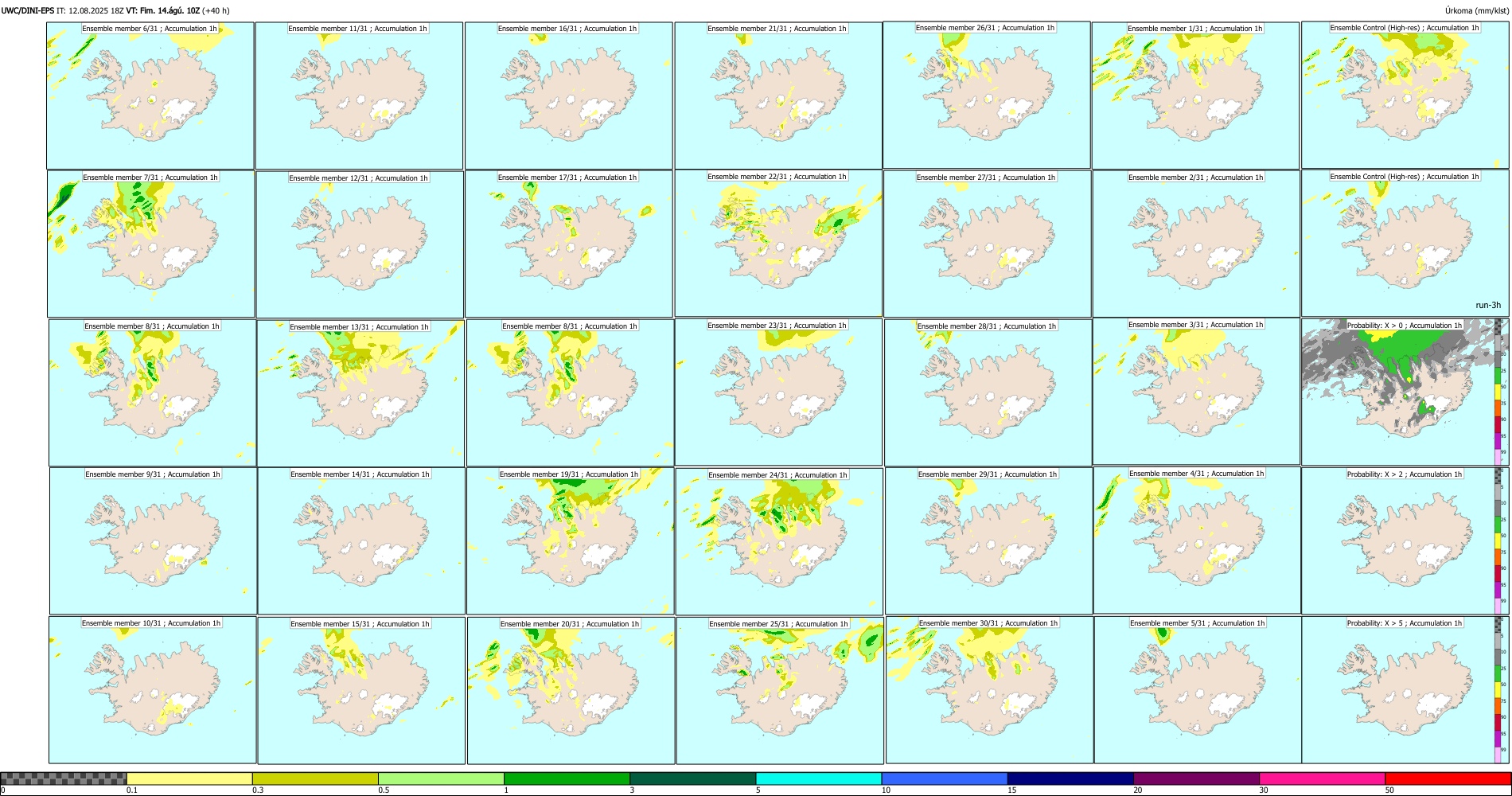Select the Ensemble member 16/31 map

[569, 96]
